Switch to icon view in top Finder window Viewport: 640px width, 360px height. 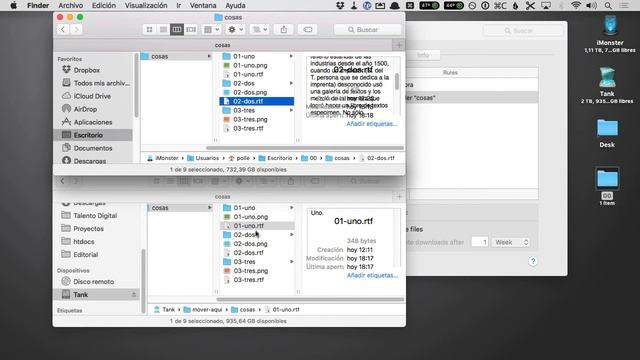click(x=149, y=29)
